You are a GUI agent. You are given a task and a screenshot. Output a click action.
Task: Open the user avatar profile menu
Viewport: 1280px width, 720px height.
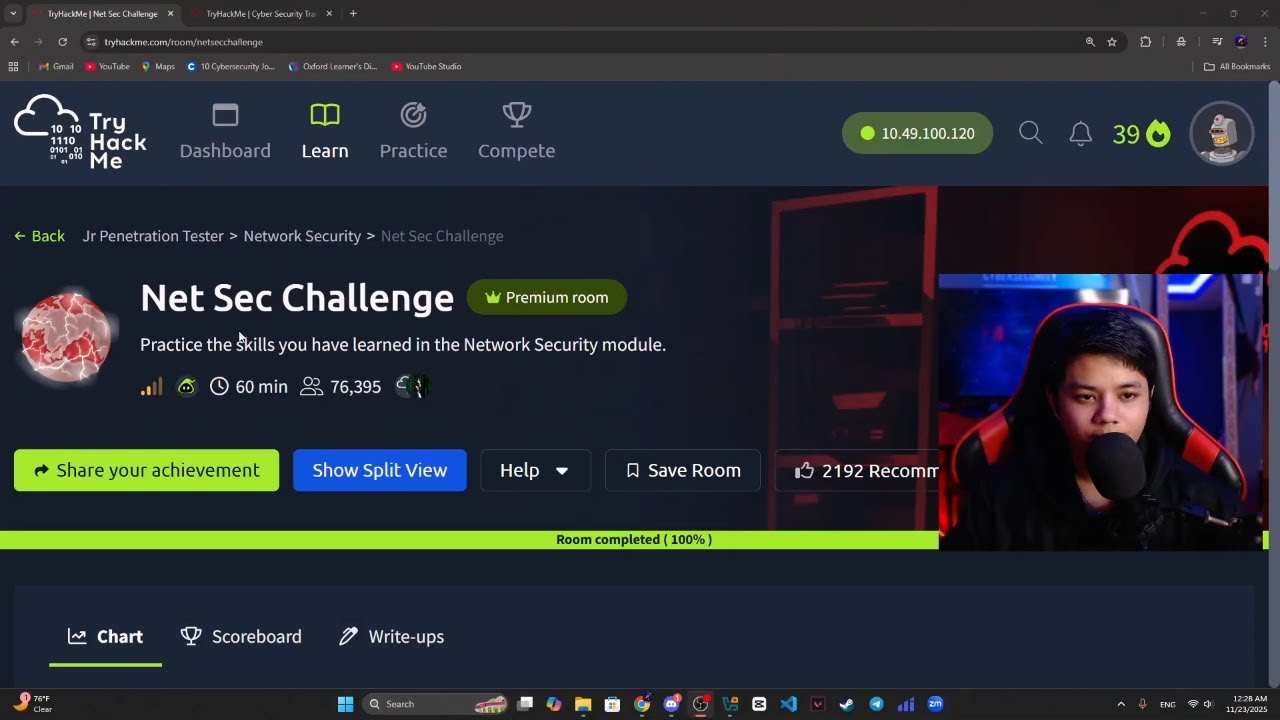(1221, 133)
